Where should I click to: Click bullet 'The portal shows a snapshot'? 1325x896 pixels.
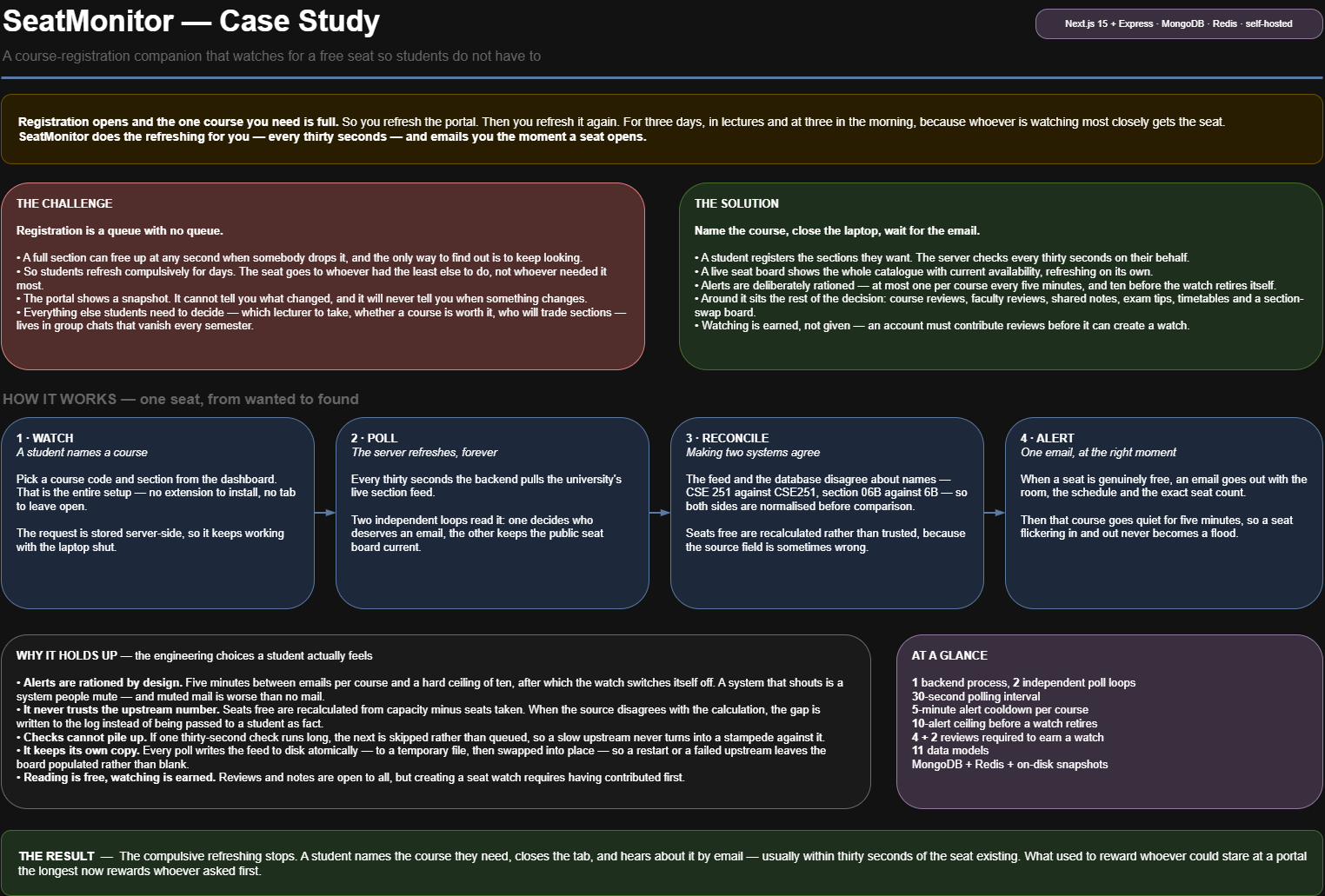[x=302, y=299]
